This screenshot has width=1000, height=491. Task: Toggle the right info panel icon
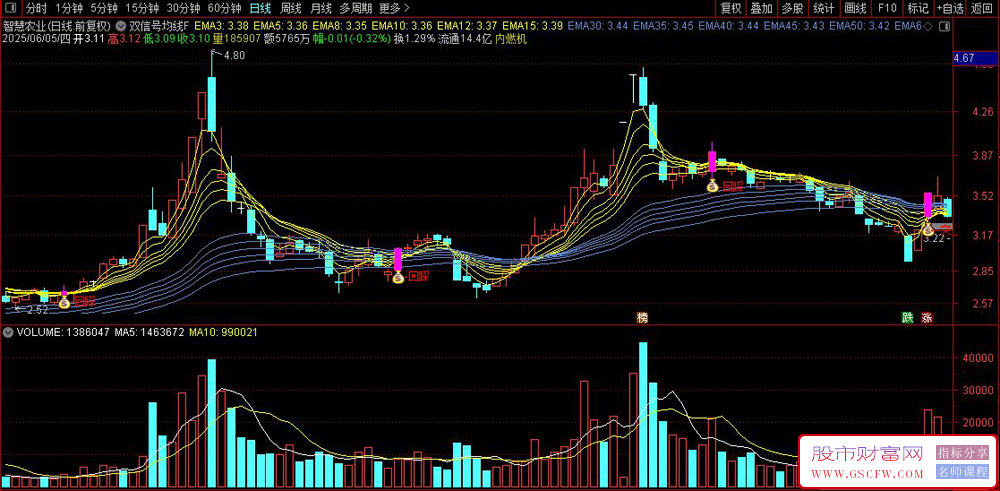tap(945, 26)
